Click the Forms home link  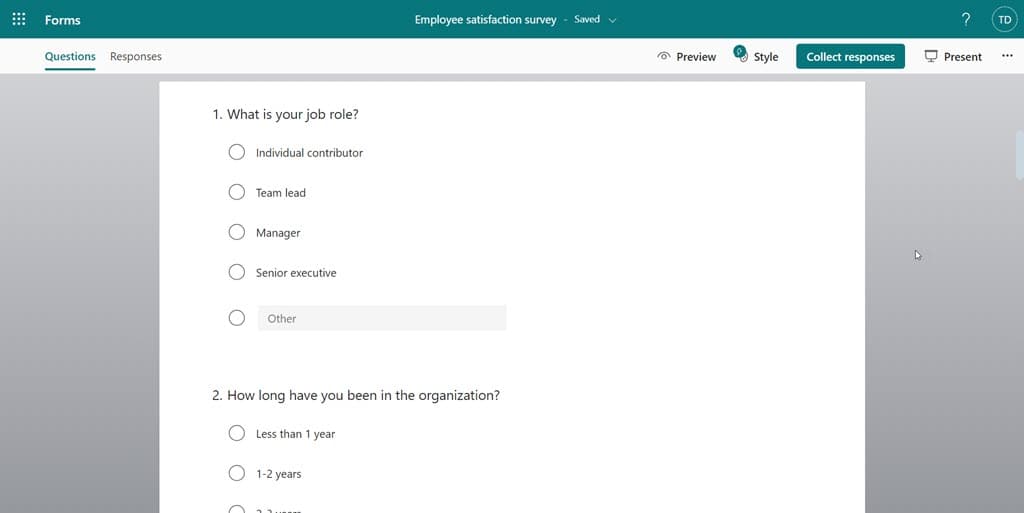coord(63,20)
